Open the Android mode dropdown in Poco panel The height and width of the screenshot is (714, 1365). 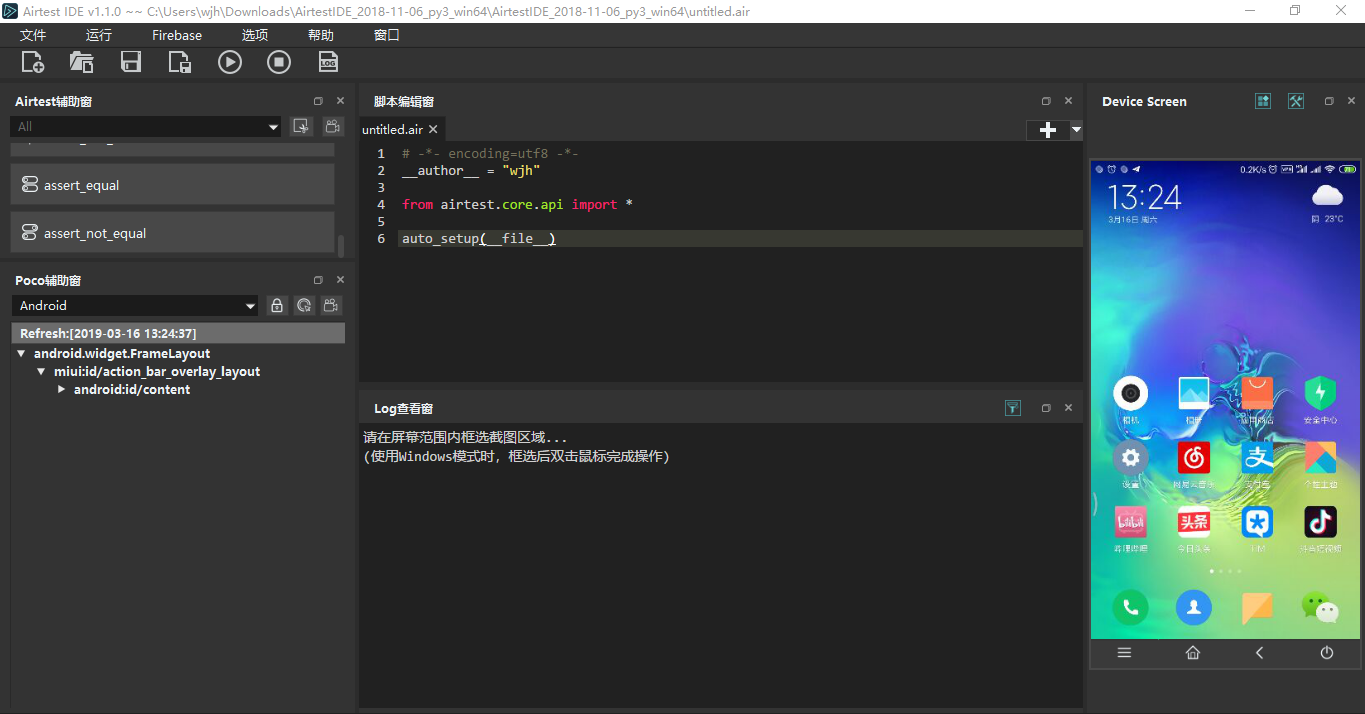137,306
